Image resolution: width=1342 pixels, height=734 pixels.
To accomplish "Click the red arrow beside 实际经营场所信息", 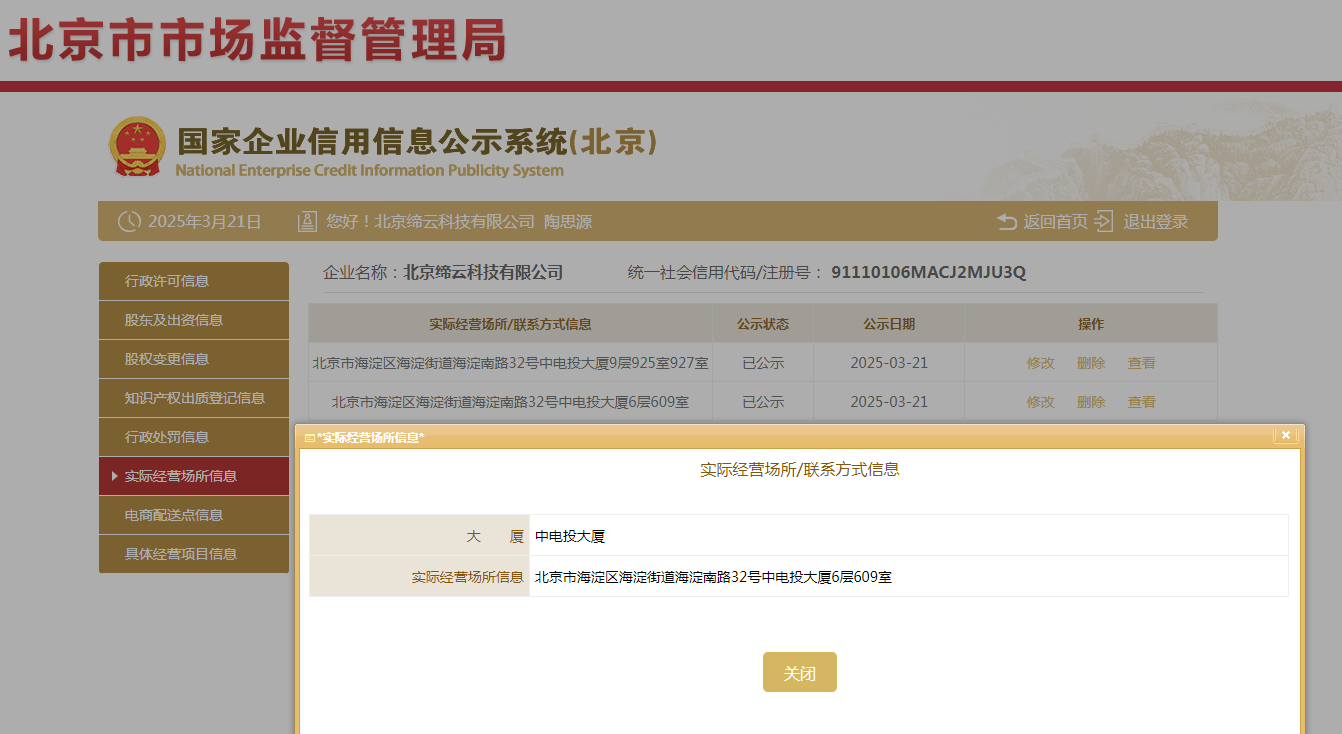I will [x=115, y=476].
